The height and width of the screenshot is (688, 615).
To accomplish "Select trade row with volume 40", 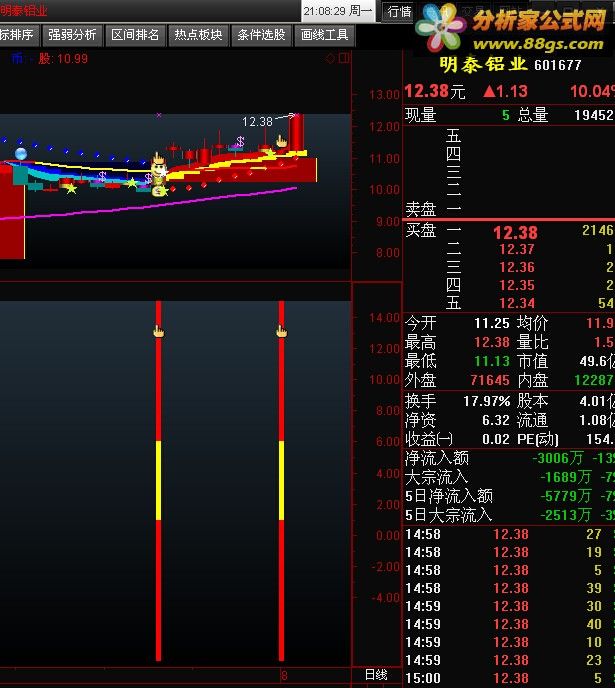I will pyautogui.click(x=509, y=624).
